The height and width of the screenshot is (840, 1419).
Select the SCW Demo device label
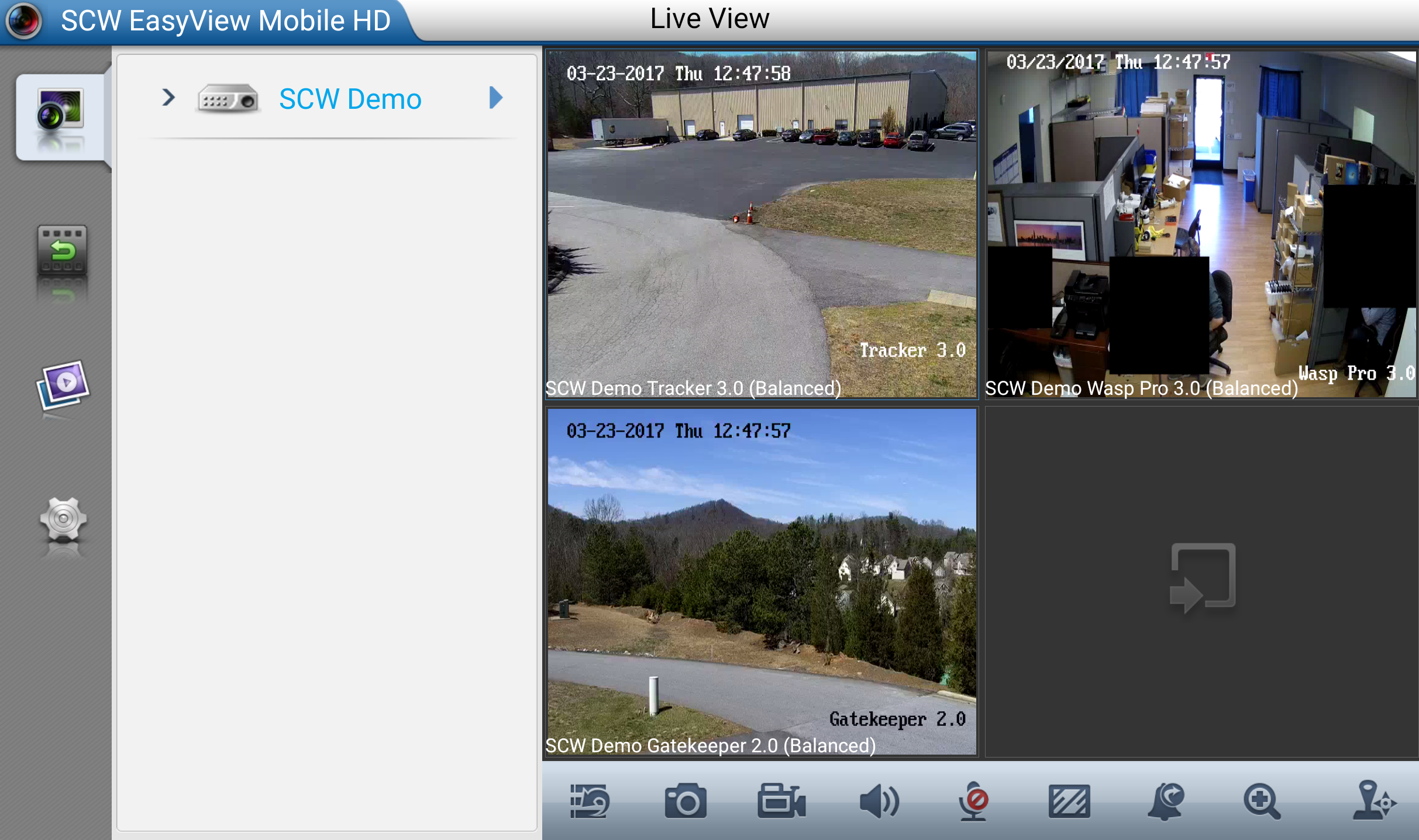(350, 99)
